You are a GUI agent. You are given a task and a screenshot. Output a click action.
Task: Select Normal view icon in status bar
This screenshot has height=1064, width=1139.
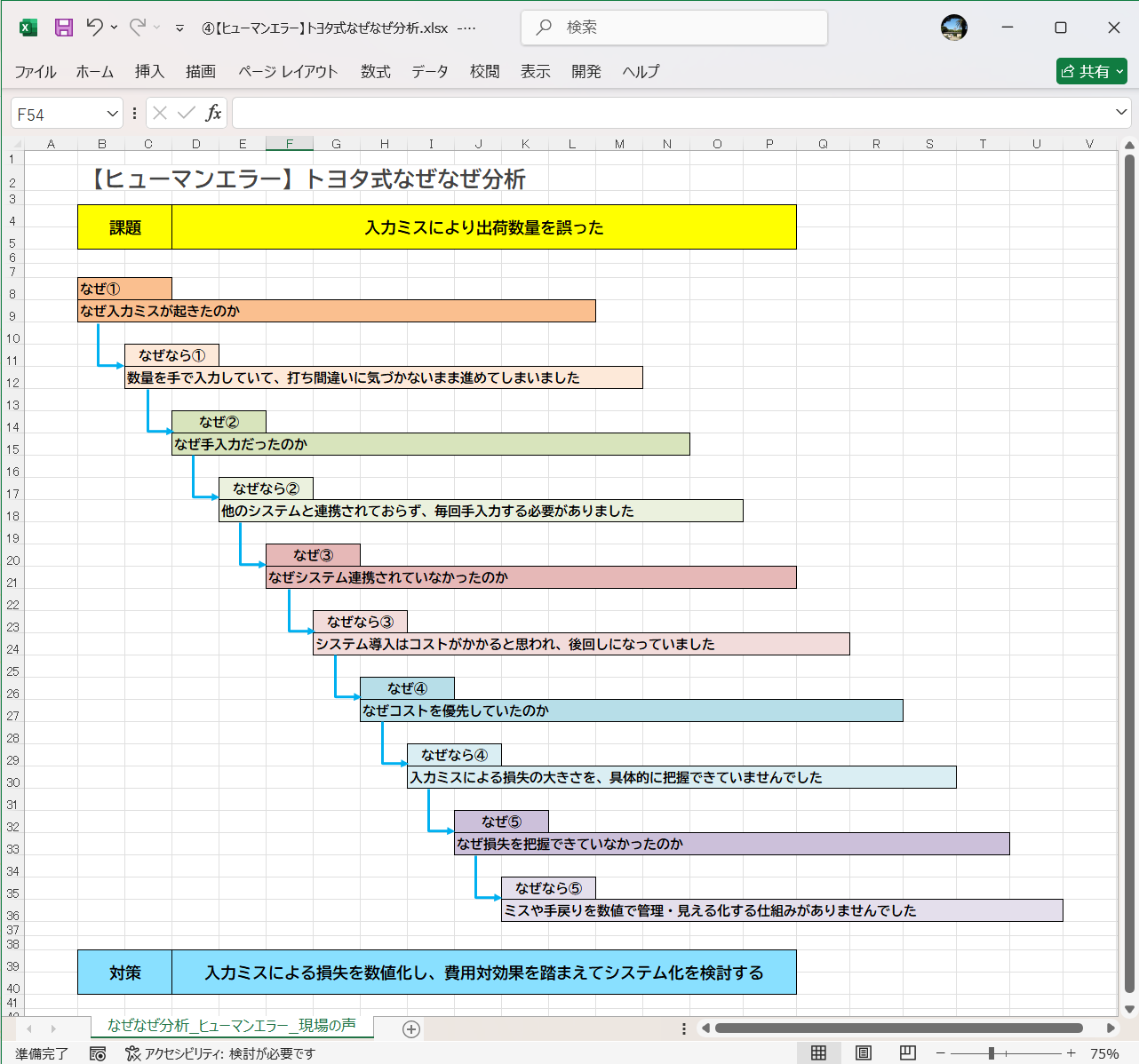[817, 1052]
